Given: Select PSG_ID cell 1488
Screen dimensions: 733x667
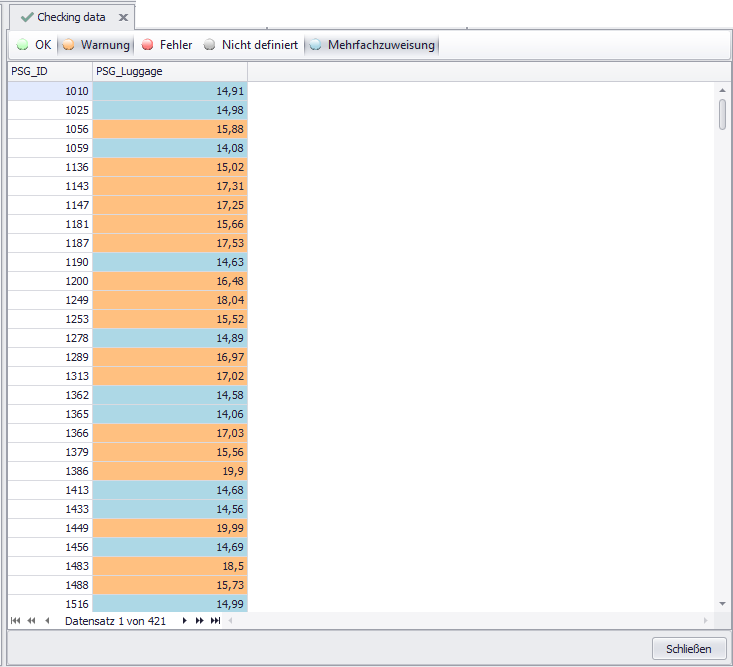Looking at the screenshot, I should [x=50, y=585].
